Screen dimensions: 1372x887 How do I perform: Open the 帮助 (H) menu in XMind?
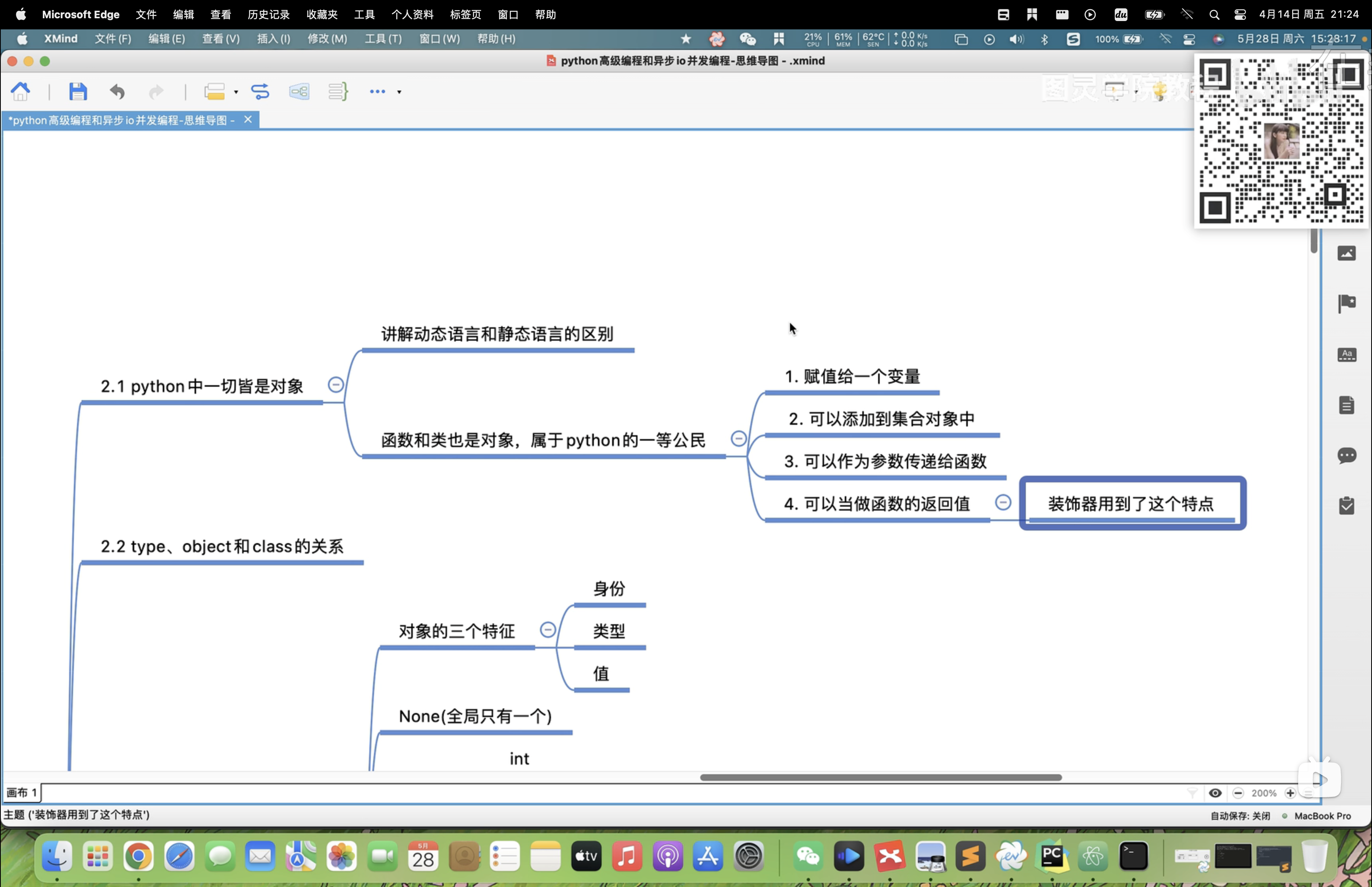coord(496,39)
